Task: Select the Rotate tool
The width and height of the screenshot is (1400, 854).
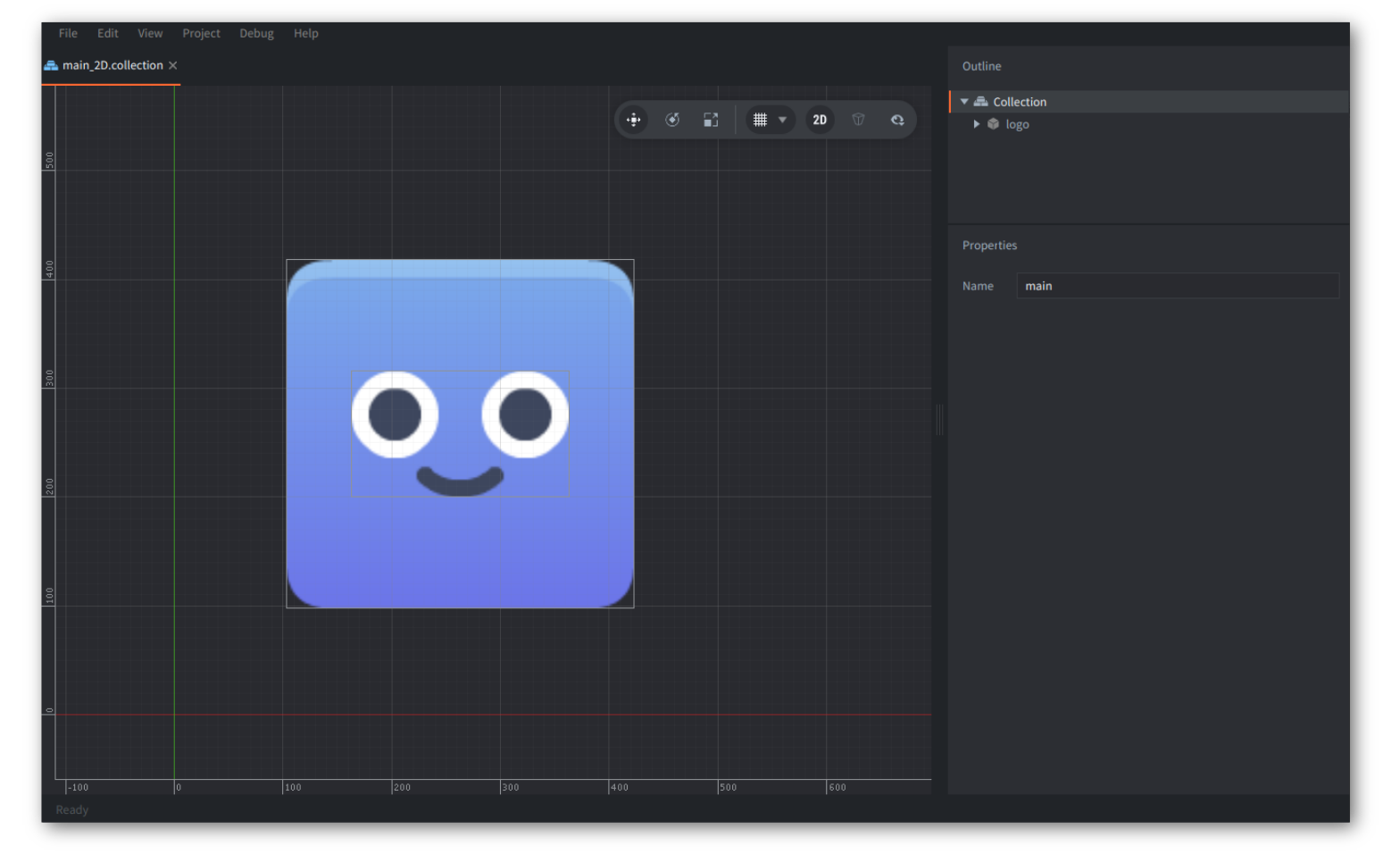Action: 672,120
